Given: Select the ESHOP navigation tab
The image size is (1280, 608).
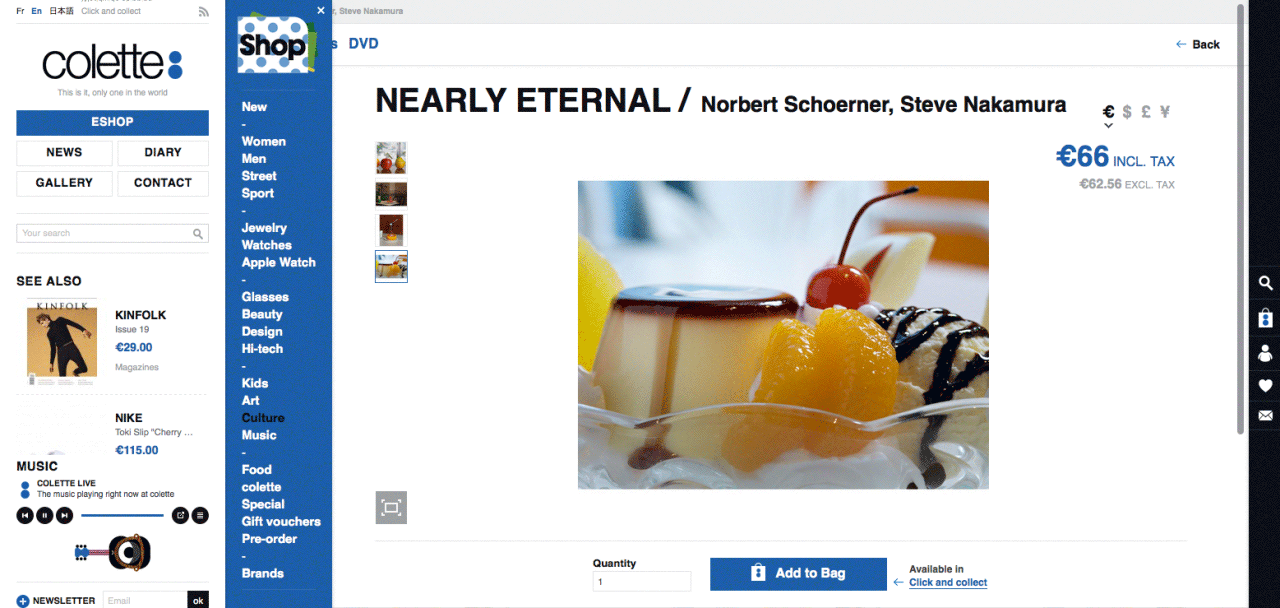Looking at the screenshot, I should (x=112, y=122).
